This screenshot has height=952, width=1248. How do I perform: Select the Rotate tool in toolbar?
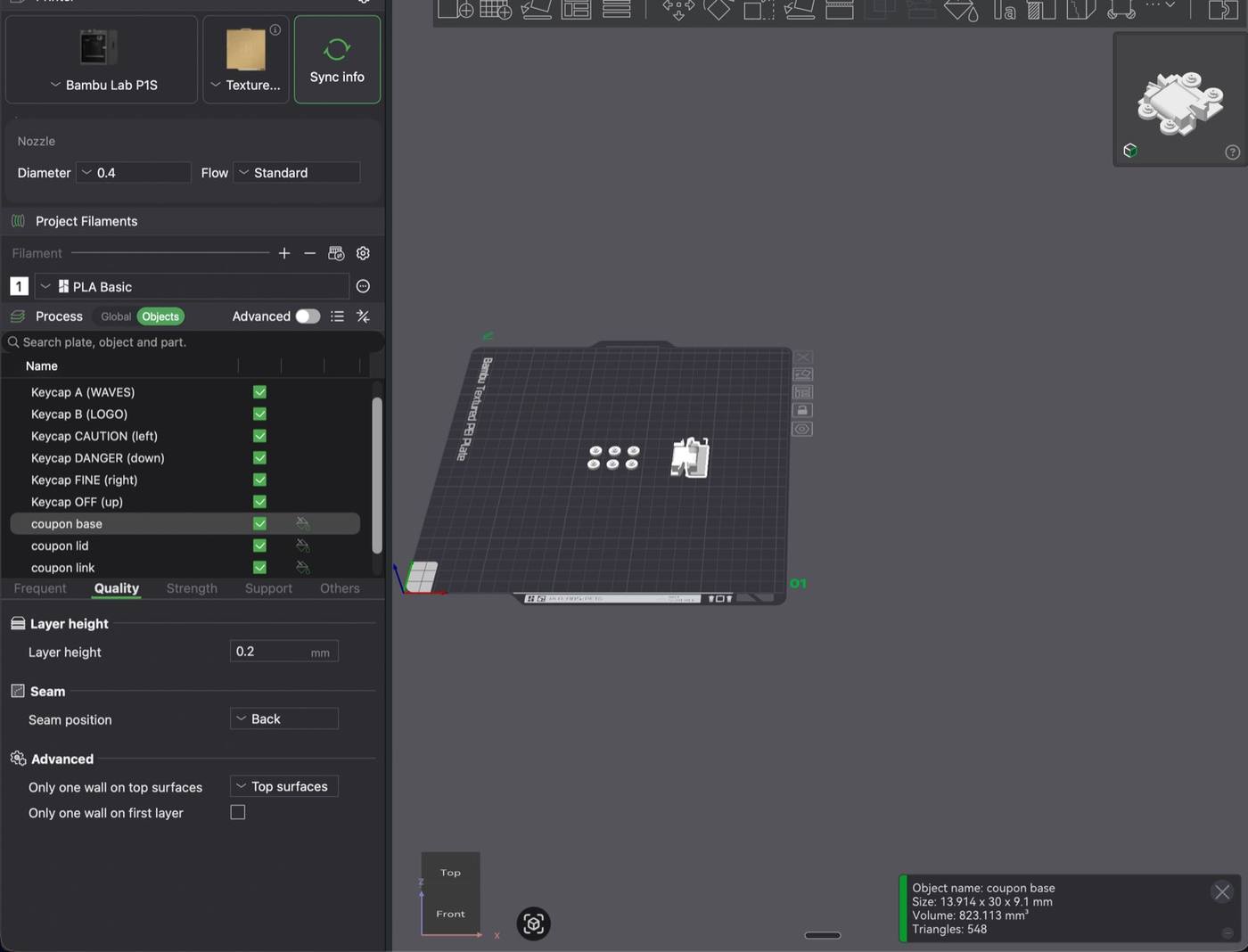718,10
